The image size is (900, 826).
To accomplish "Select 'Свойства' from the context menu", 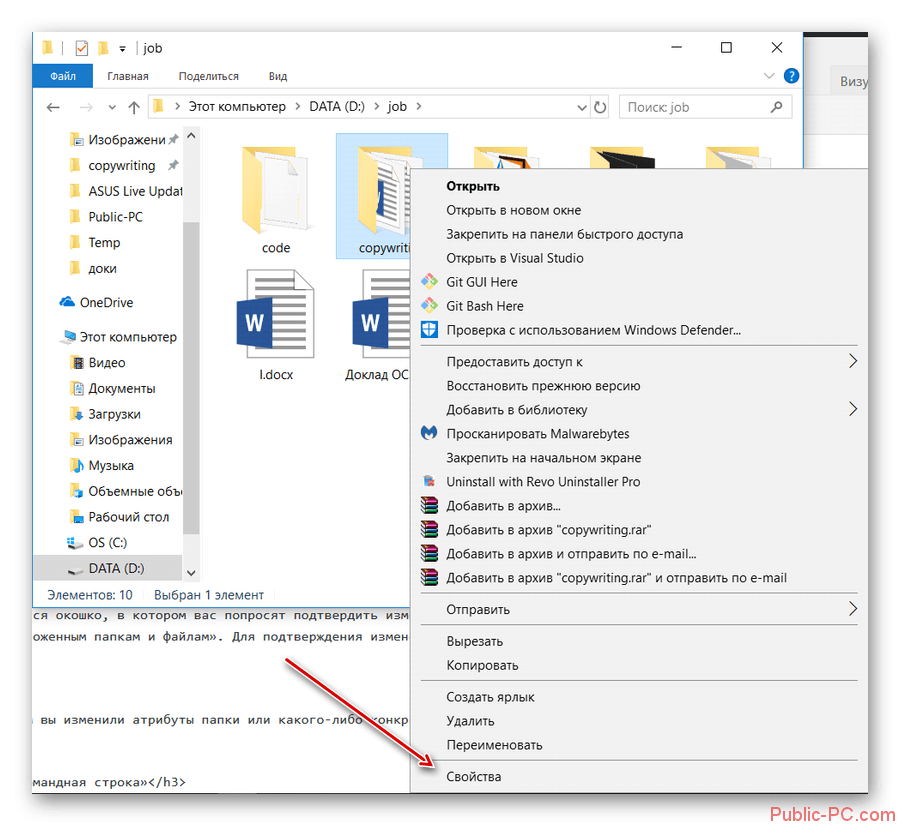I will click(x=474, y=777).
